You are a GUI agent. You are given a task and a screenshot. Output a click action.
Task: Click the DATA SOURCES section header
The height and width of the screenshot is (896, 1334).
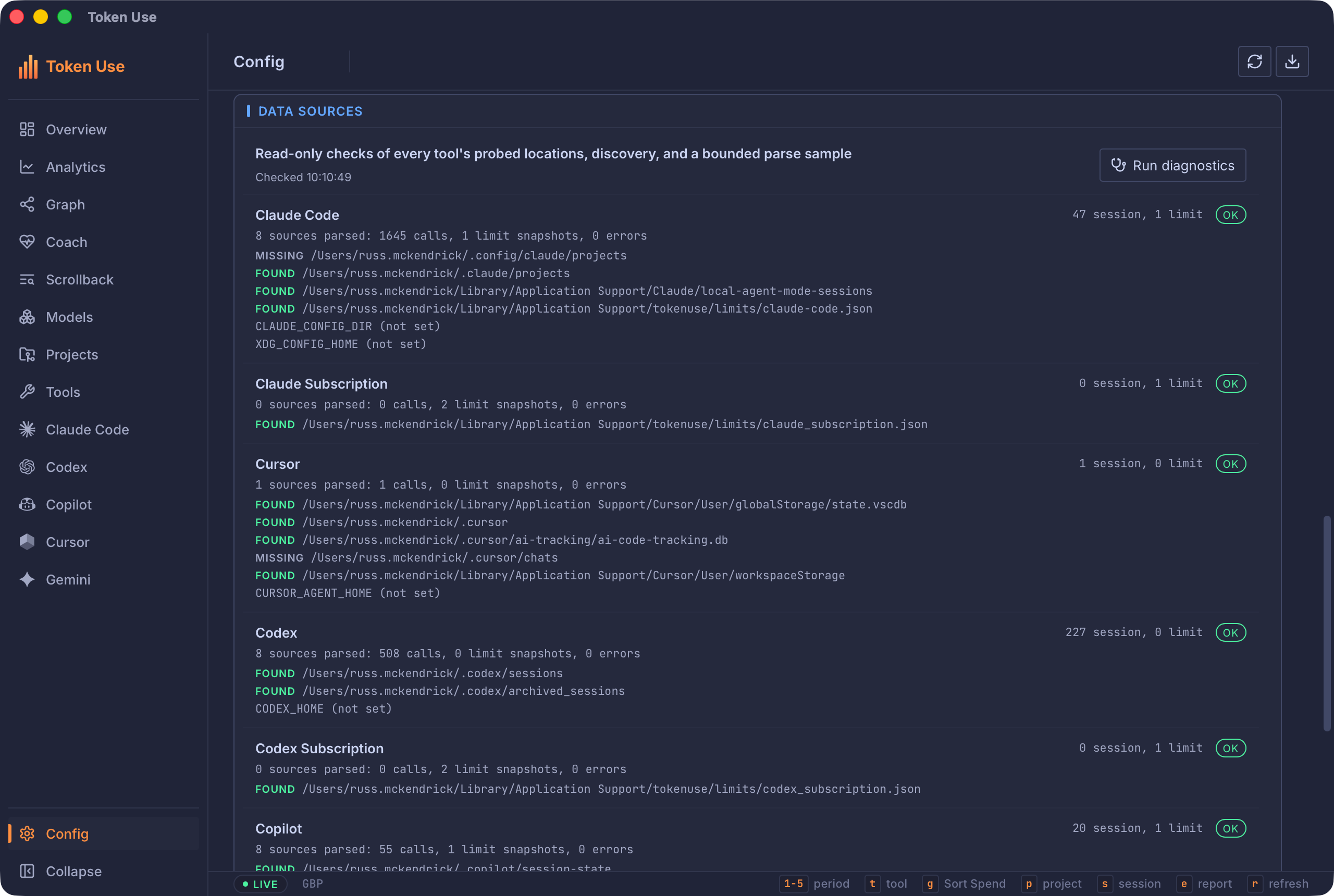tap(311, 111)
